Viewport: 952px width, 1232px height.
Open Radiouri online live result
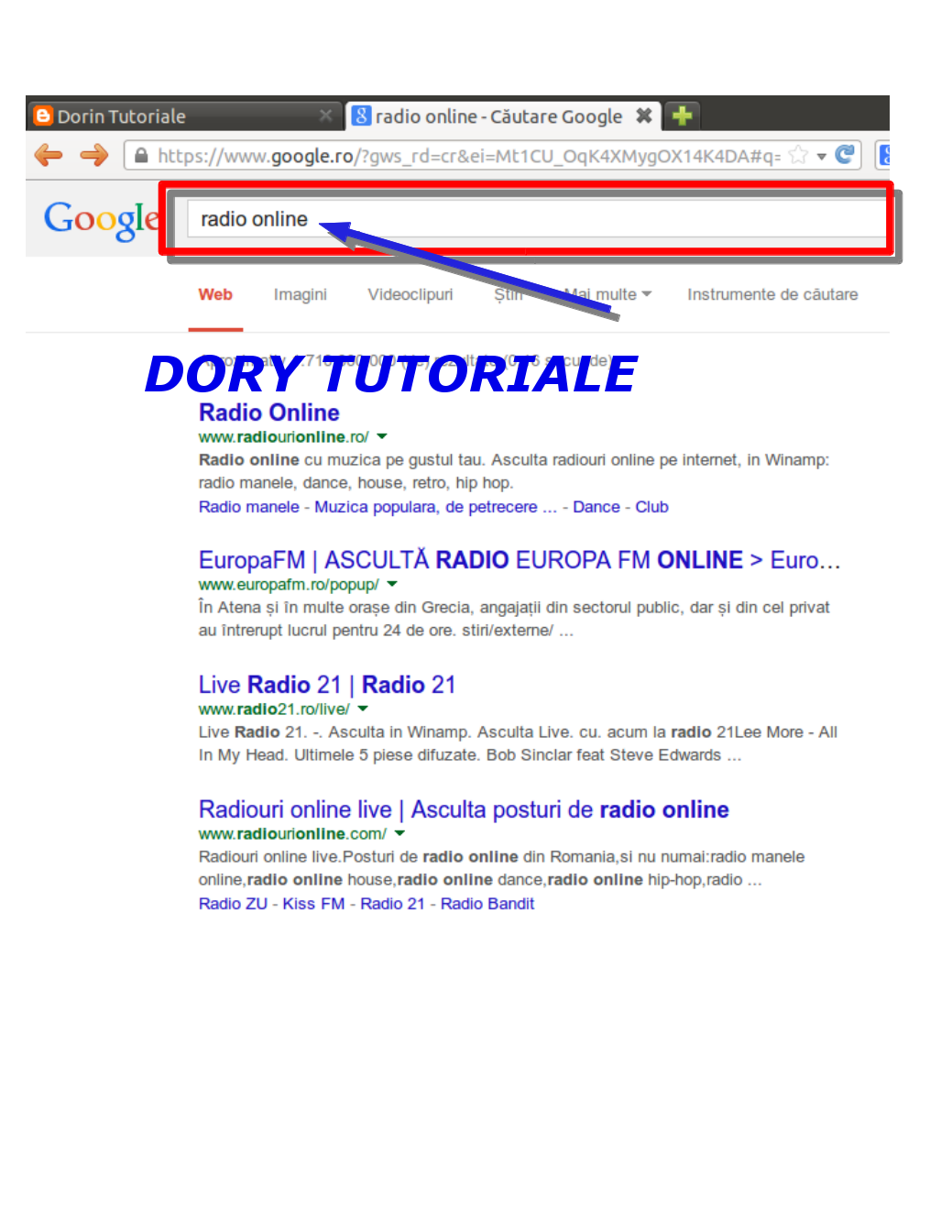tap(464, 809)
